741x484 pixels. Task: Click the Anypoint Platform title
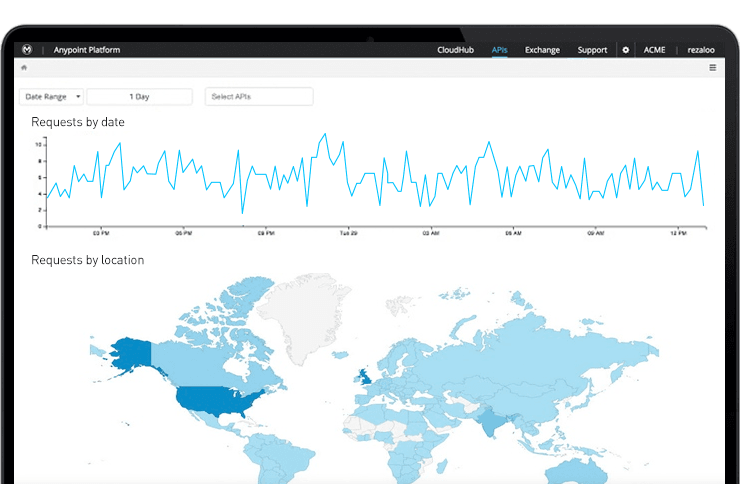pyautogui.click(x=87, y=50)
